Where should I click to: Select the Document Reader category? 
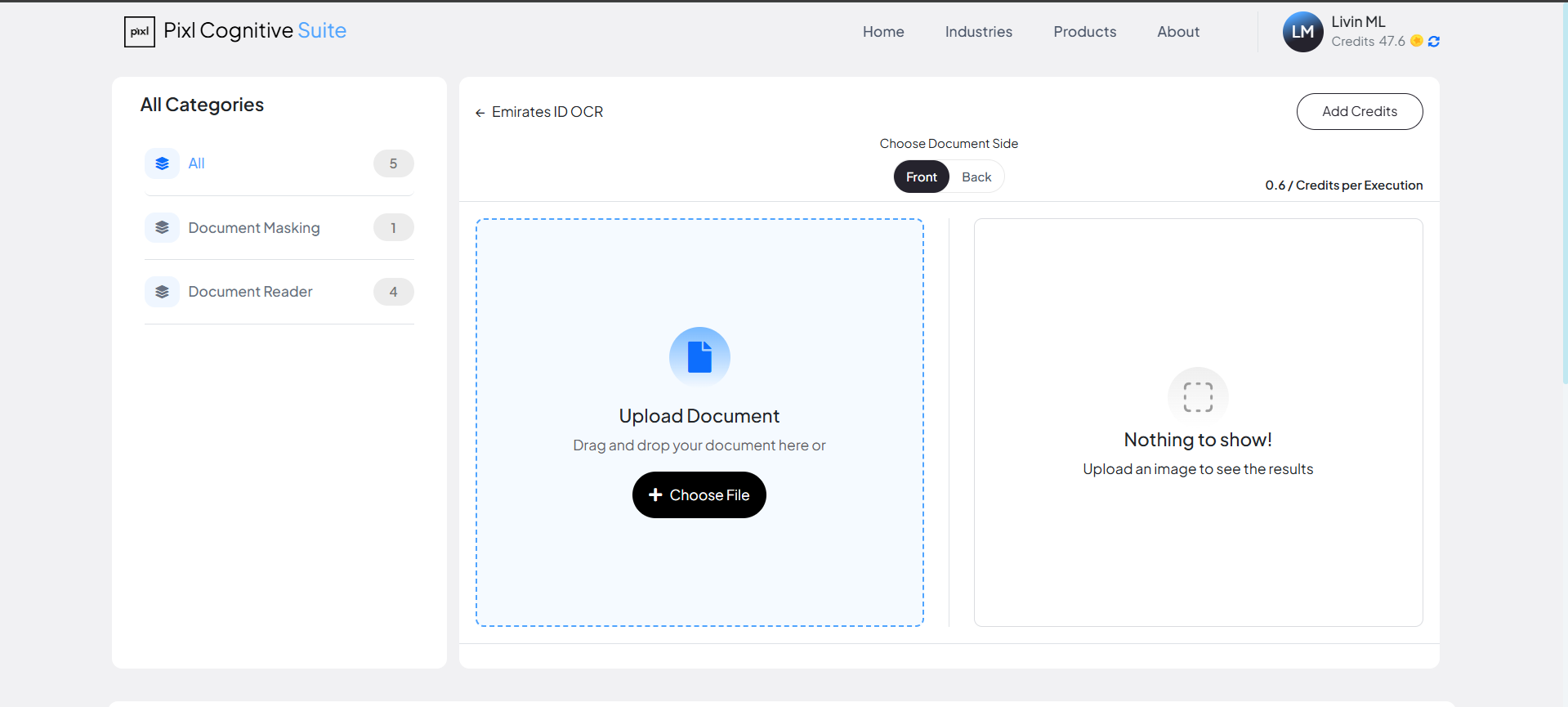tap(250, 292)
